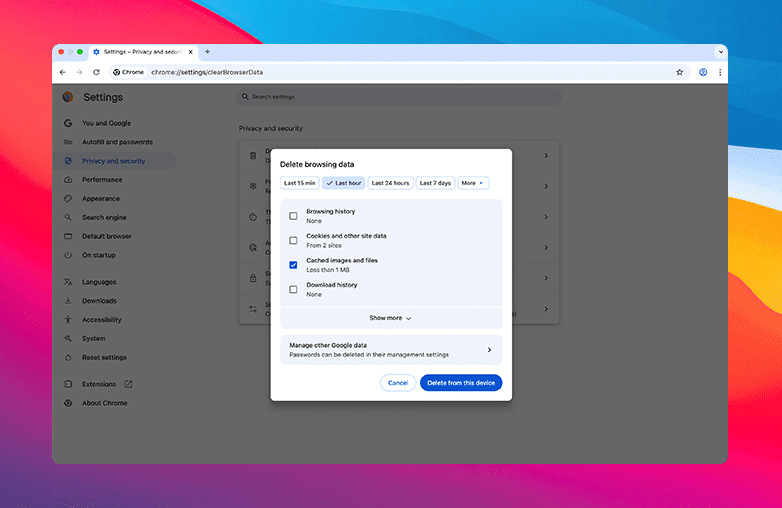Click the Chrome site info chip
Viewport: 782px width, 508px height.
coord(128,72)
